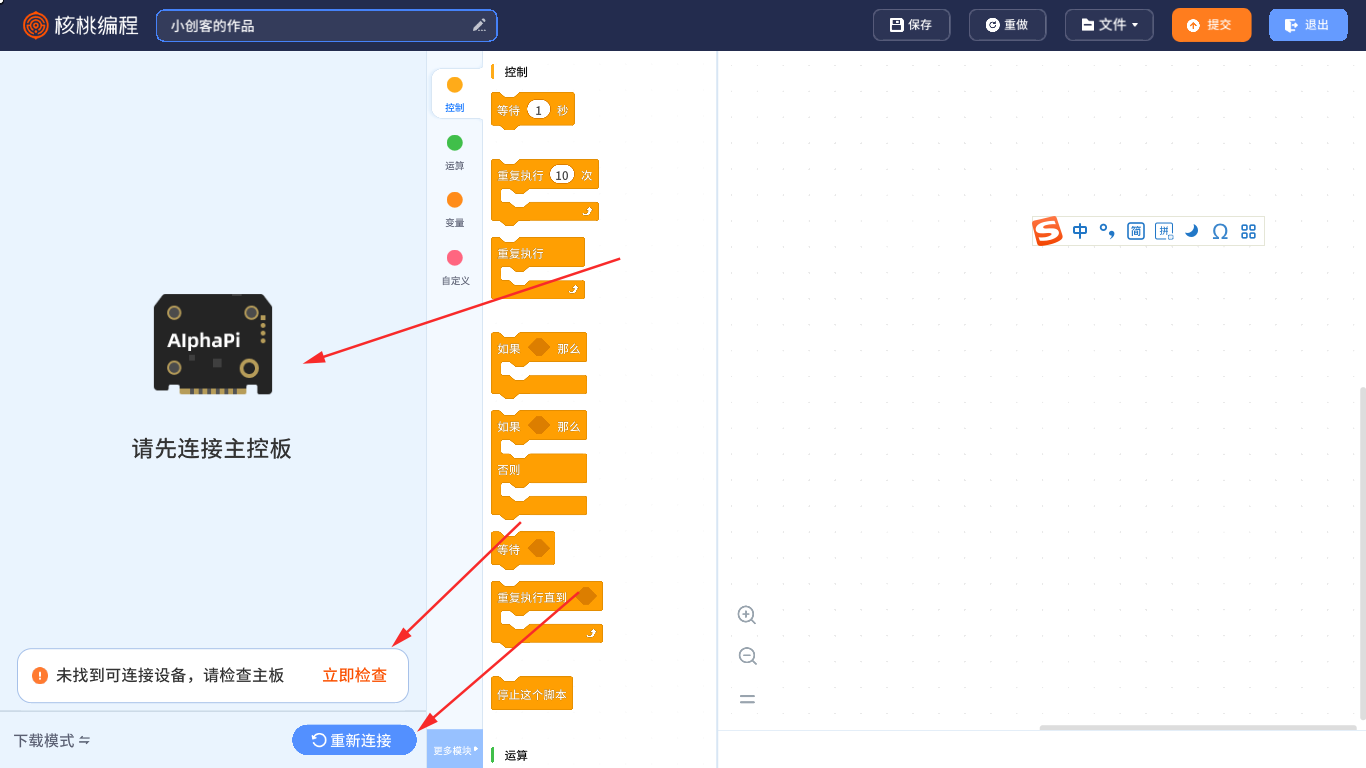The image size is (1366, 768).
Task: Open the 变量 block category
Action: pyautogui.click(x=455, y=209)
